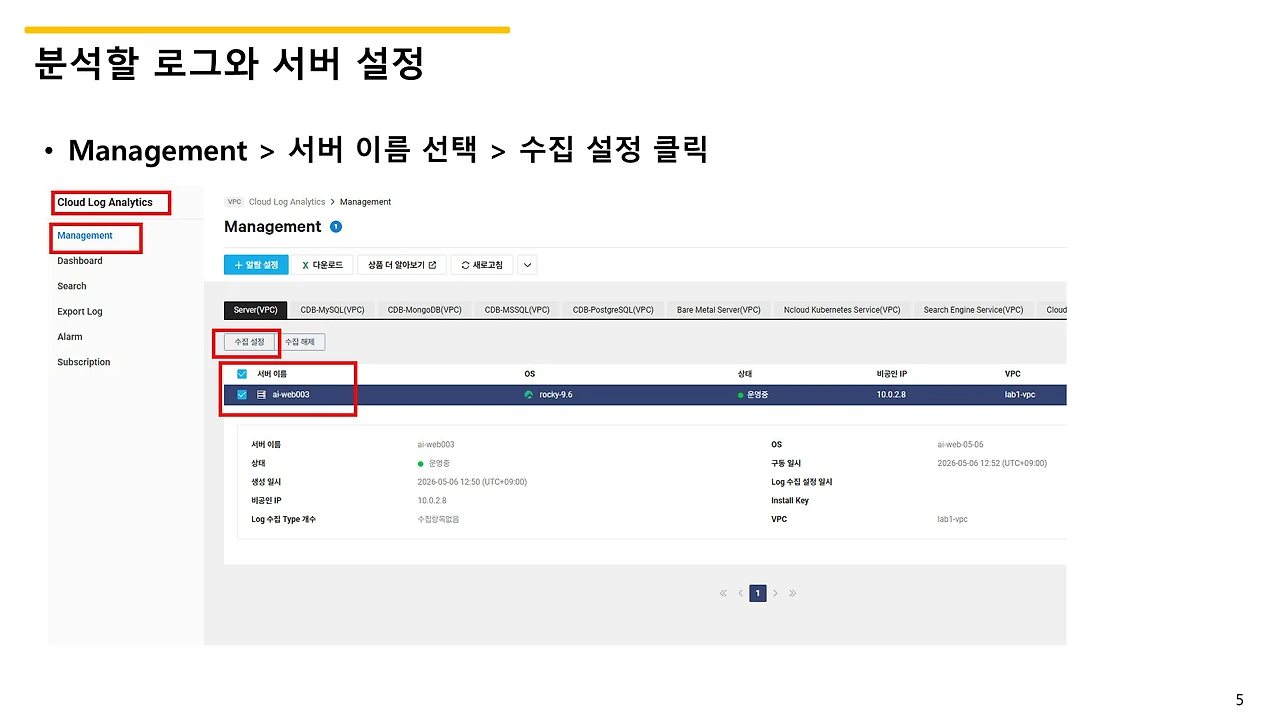The height and width of the screenshot is (720, 1280).
Task: Click the 비공인 IP column header
Action: coord(894,374)
